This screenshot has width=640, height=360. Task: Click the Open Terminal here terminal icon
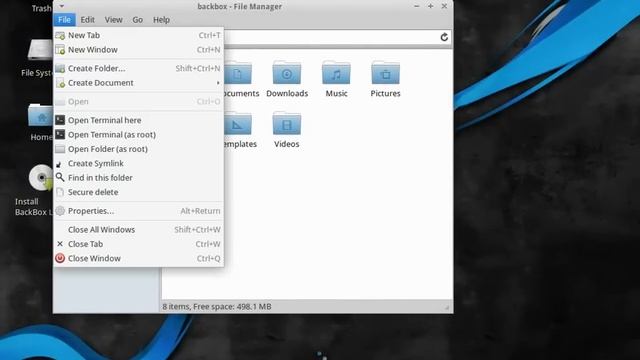60,120
